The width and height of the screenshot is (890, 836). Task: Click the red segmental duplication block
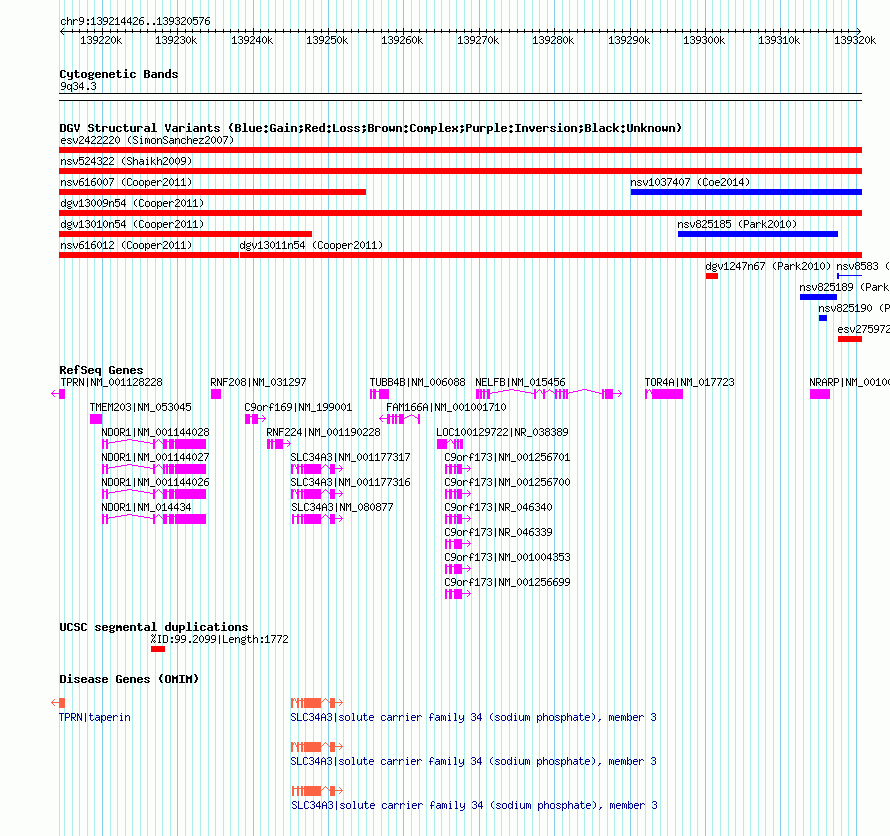[x=158, y=649]
